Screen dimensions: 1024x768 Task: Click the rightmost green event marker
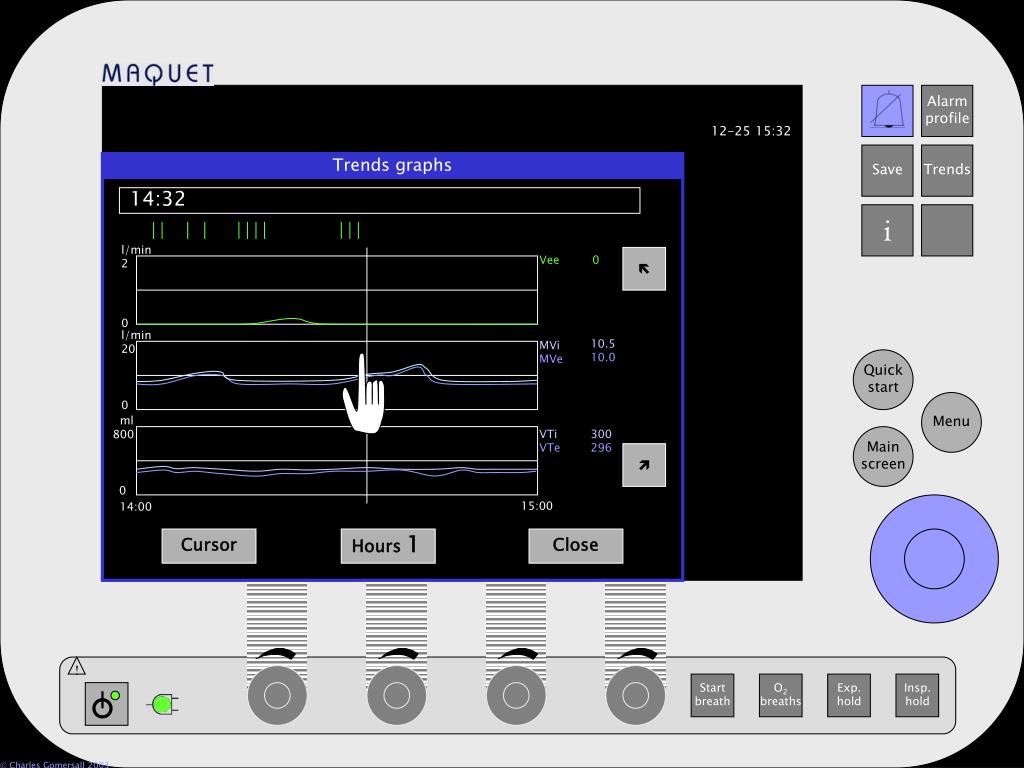(x=359, y=231)
